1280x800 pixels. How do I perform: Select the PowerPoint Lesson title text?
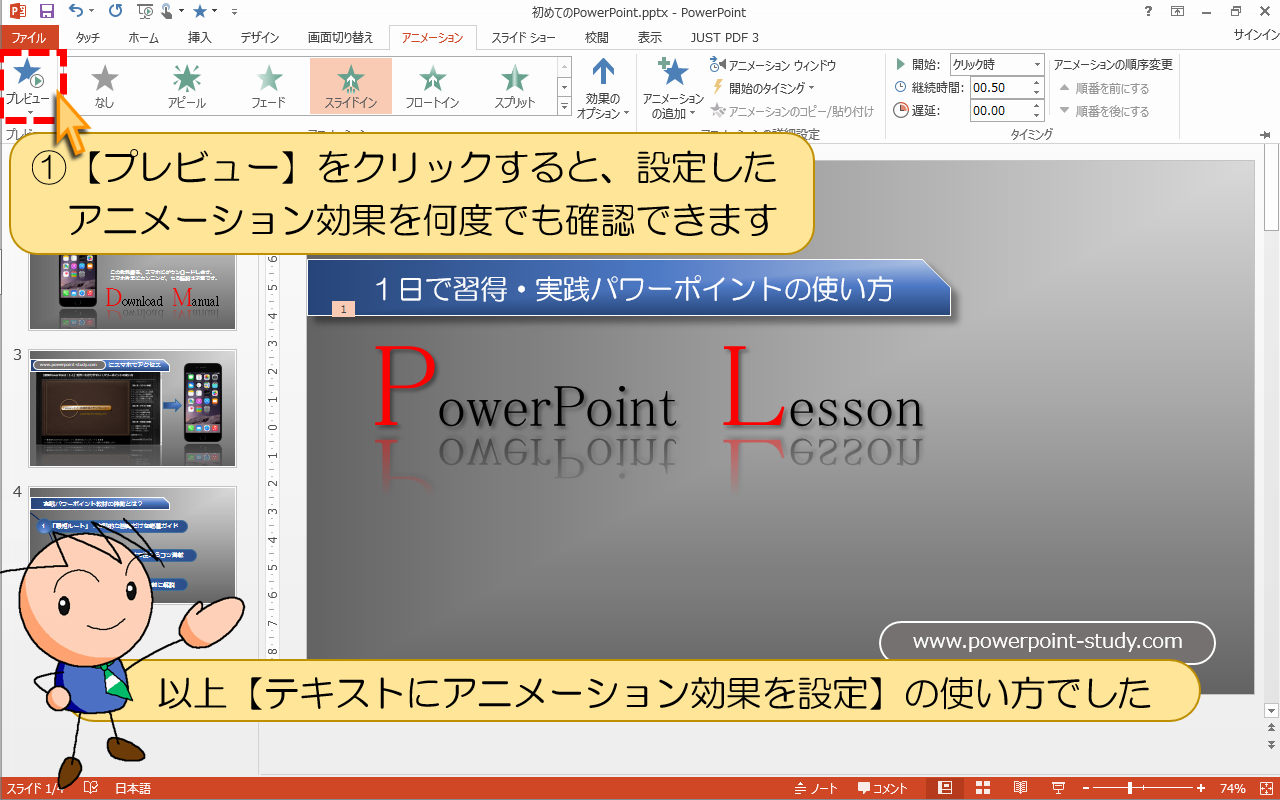[648, 388]
